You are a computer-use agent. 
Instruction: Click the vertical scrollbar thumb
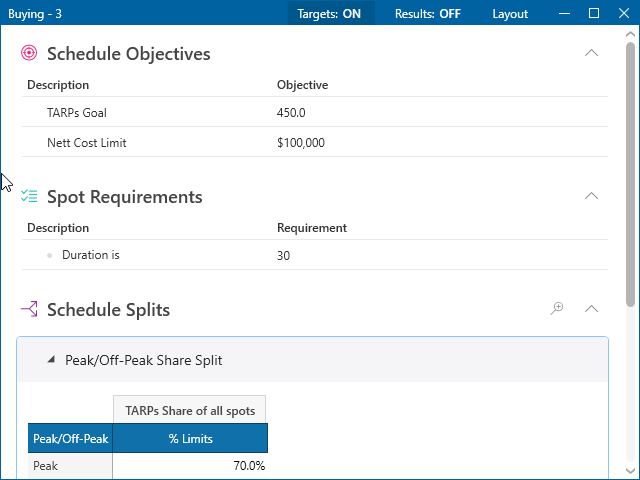pos(631,174)
